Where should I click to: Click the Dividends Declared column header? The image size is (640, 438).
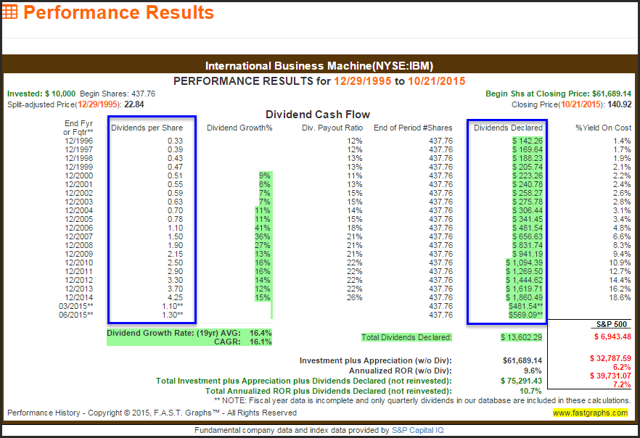508,128
